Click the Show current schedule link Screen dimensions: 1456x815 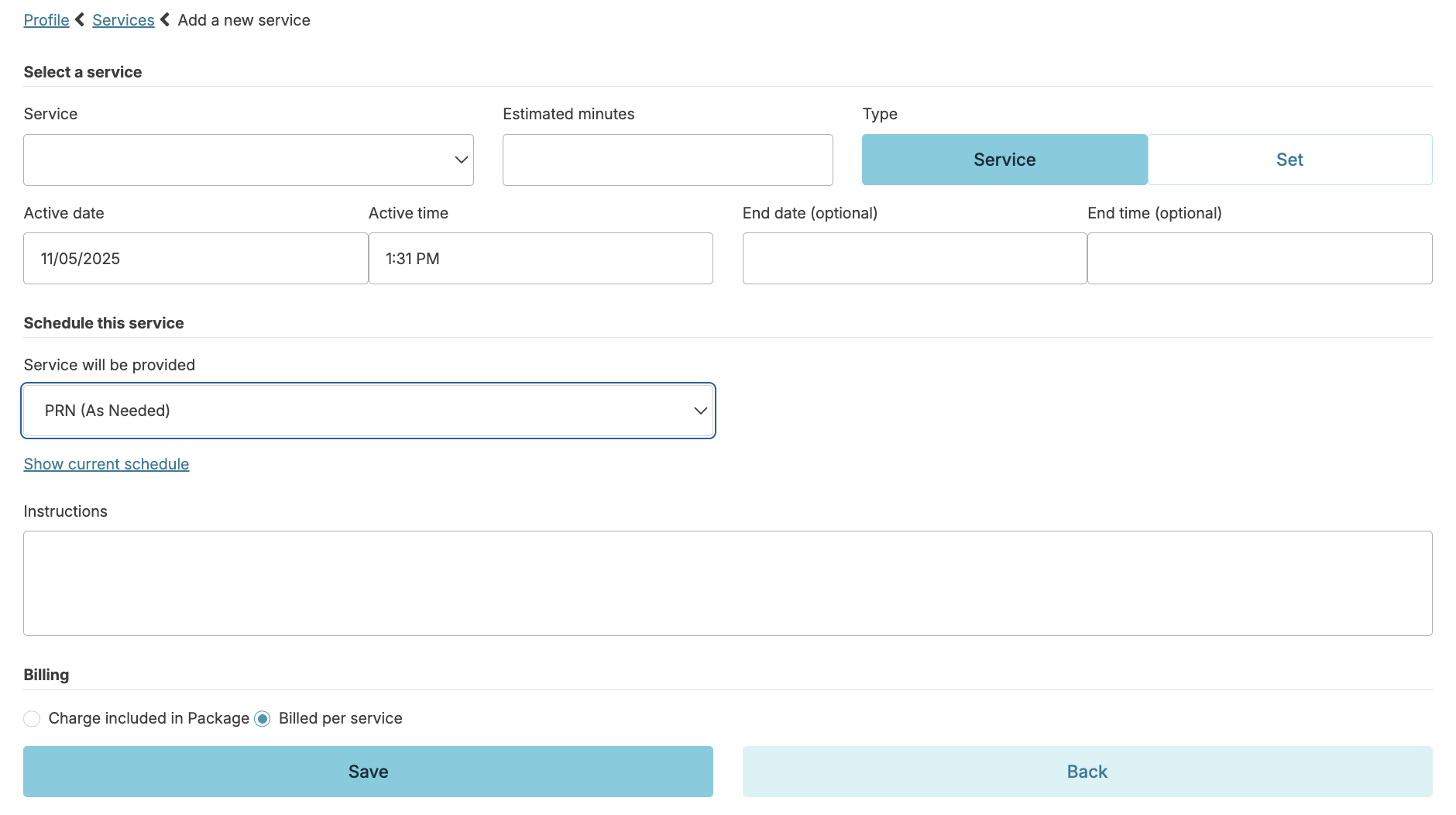coord(106,464)
